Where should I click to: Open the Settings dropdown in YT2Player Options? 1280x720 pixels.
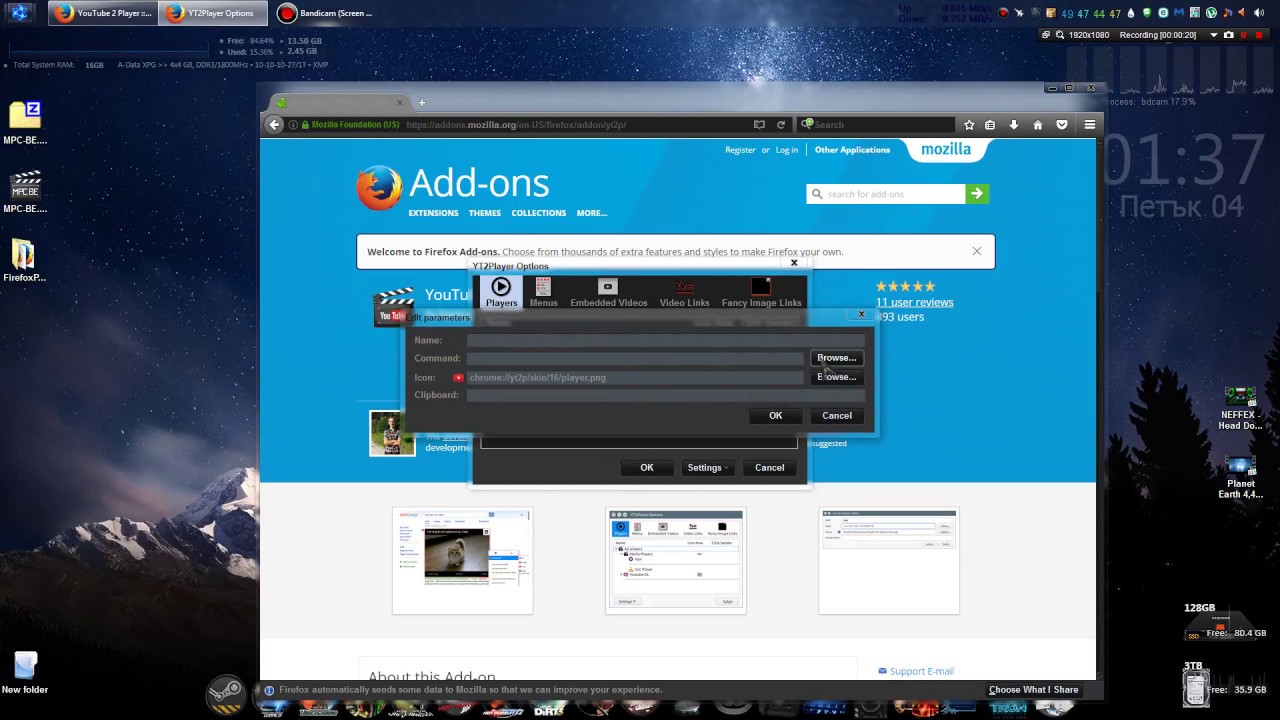pyautogui.click(x=707, y=468)
